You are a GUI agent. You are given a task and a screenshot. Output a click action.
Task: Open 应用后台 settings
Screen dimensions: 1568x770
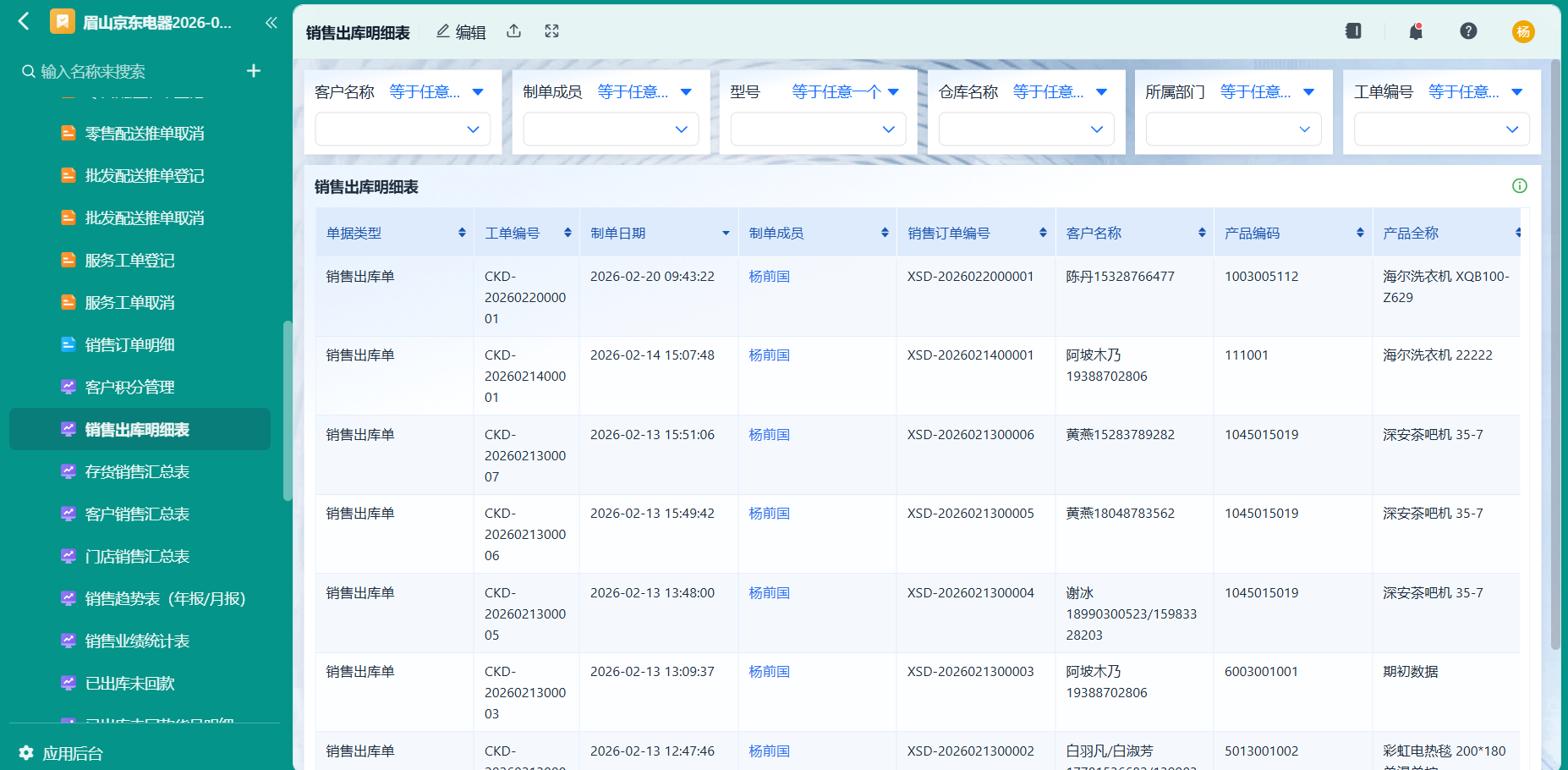[61, 753]
